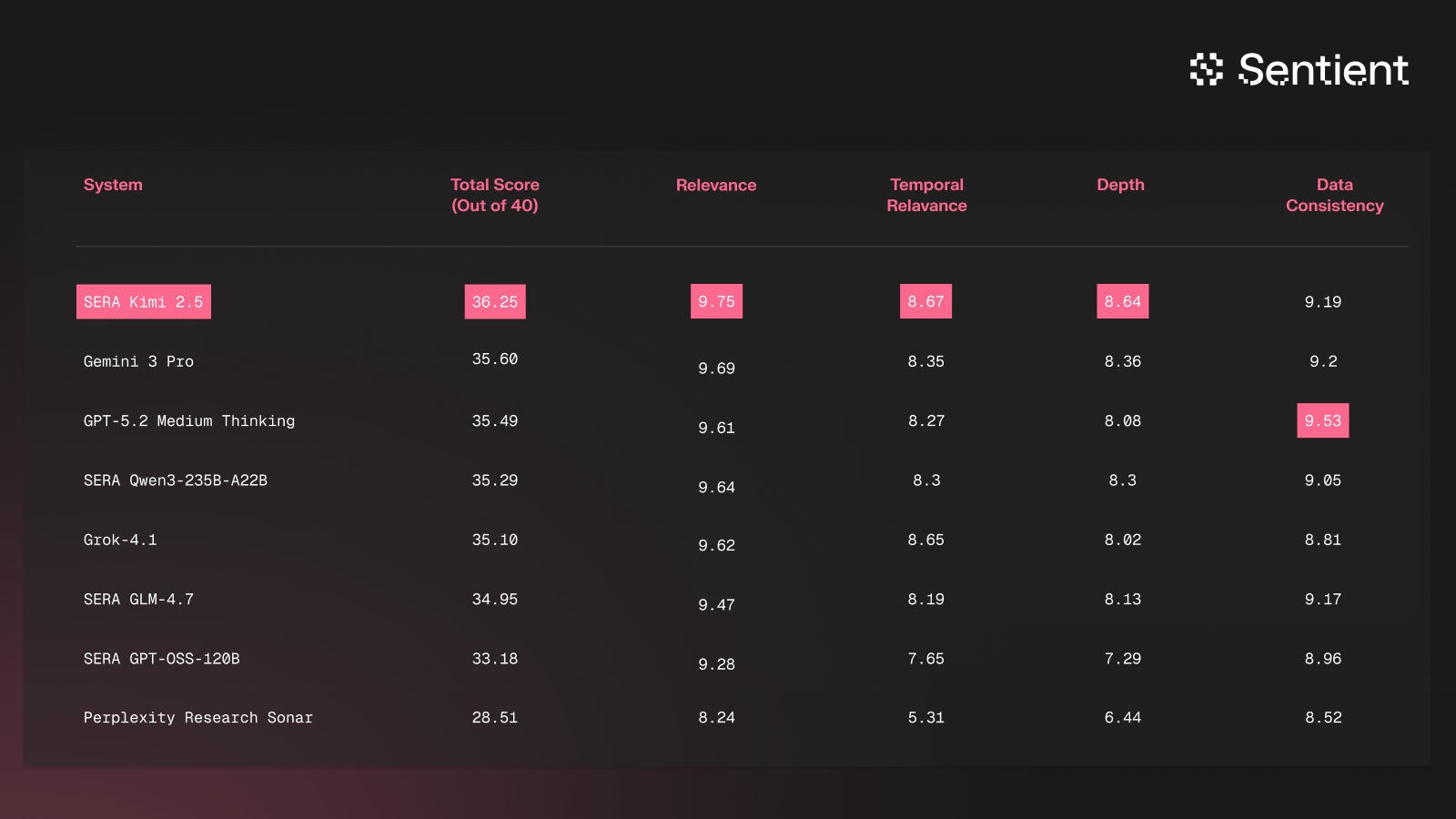Click the Gemini 3 Pro row name
The image size is (1456, 819).
[138, 361]
